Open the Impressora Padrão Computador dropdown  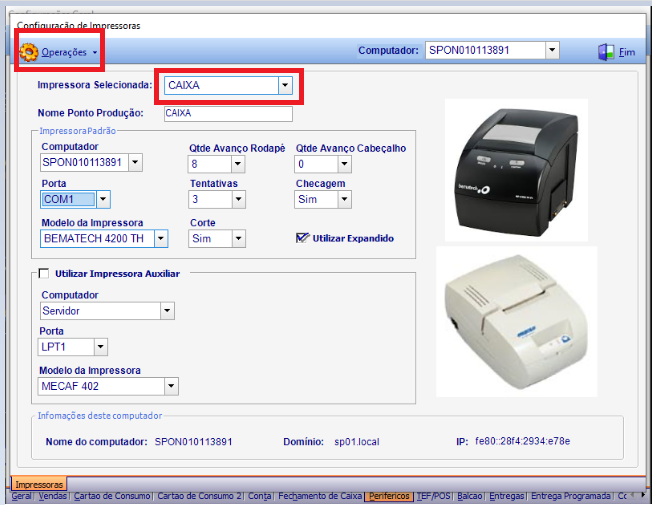coord(135,162)
